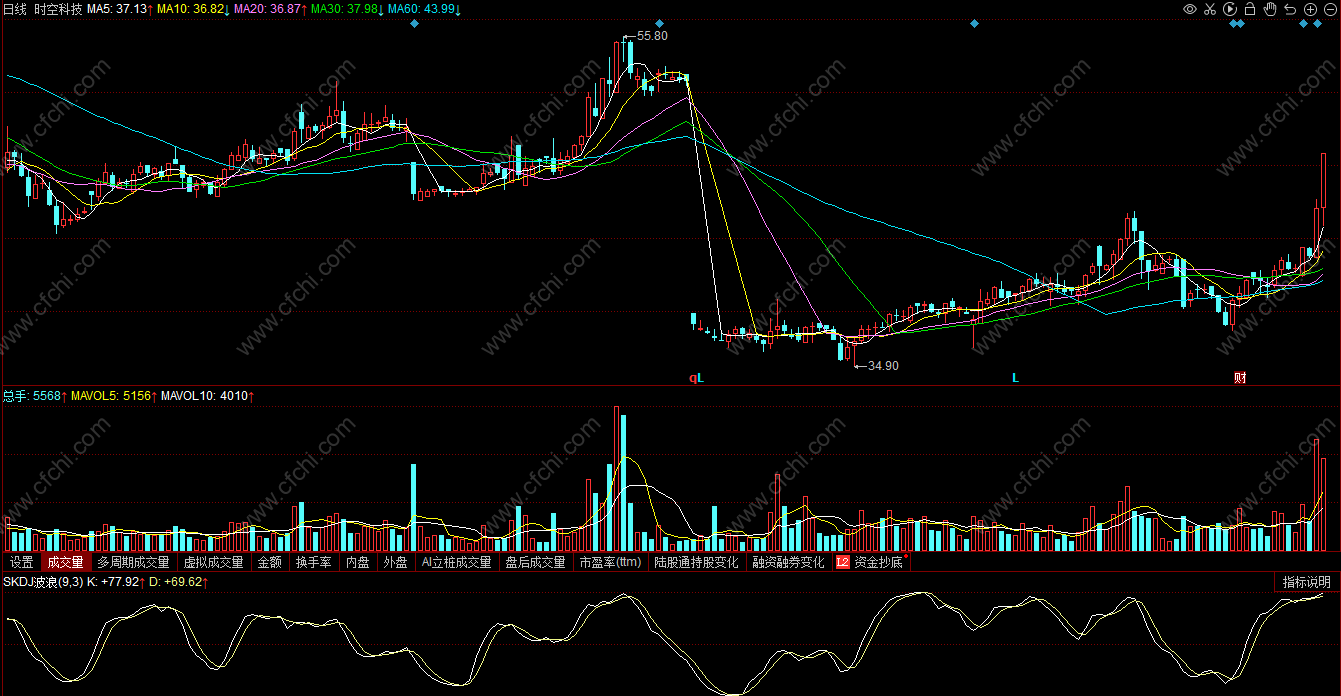Click the red qL marker under the chart
The image size is (1341, 696).
(696, 378)
